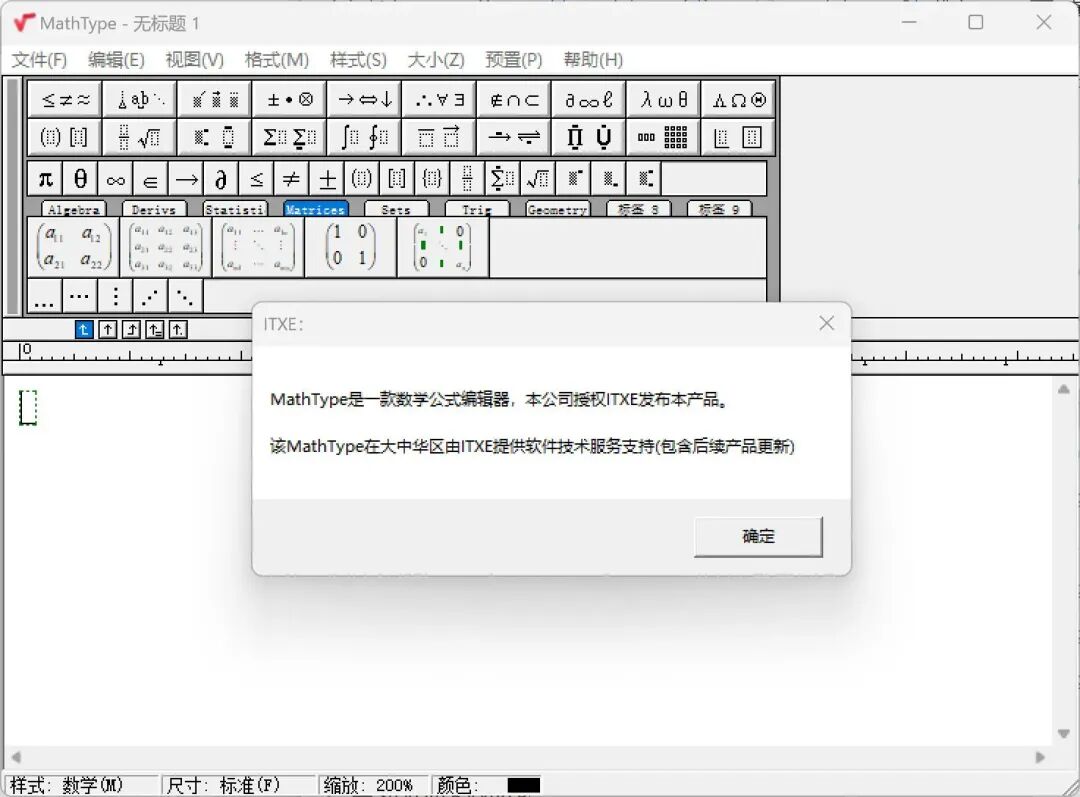Viewport: 1080px width, 797px height.
Task: Switch to the Derivs tab
Action: [x=154, y=209]
